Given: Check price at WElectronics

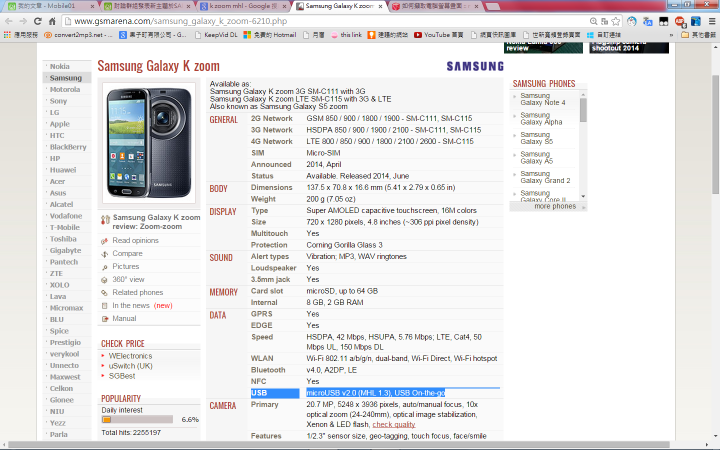Looking at the screenshot, I should point(130,356).
